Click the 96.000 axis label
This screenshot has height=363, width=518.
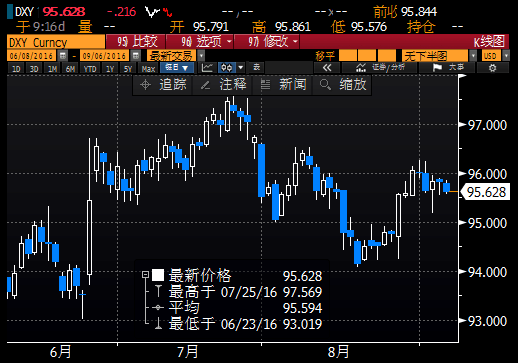pyautogui.click(x=487, y=174)
